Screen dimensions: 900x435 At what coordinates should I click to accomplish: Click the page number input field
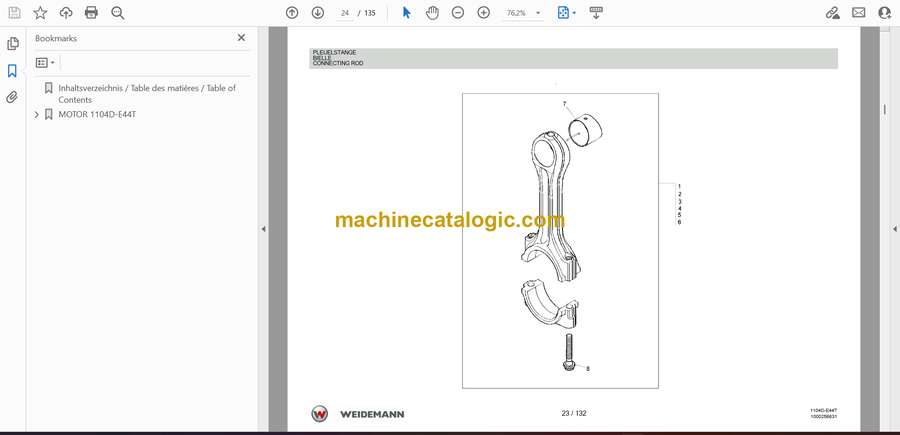[346, 13]
